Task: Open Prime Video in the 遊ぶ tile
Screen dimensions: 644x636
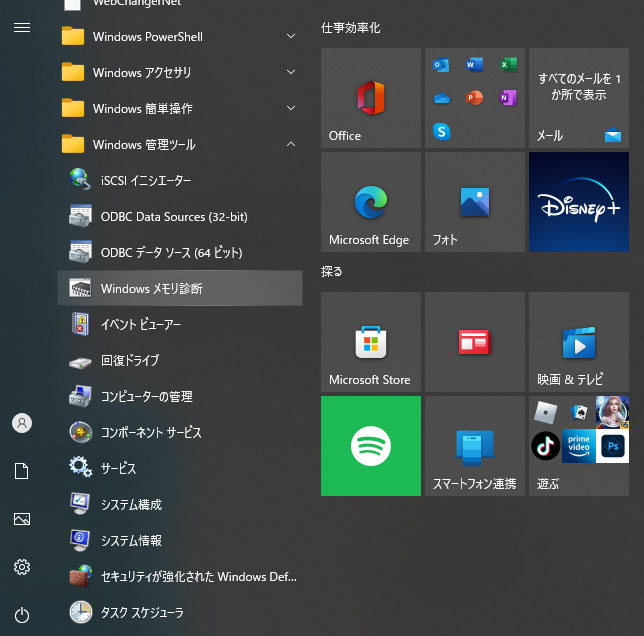Action: pyautogui.click(x=579, y=446)
